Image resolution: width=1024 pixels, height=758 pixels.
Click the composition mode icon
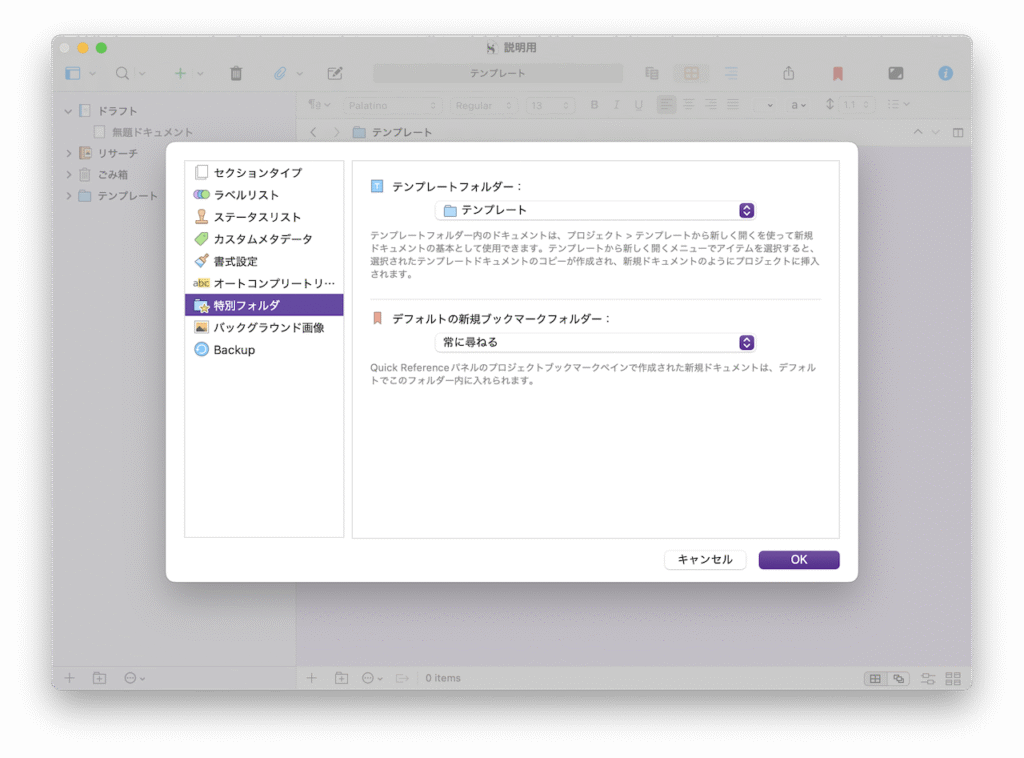coord(895,73)
